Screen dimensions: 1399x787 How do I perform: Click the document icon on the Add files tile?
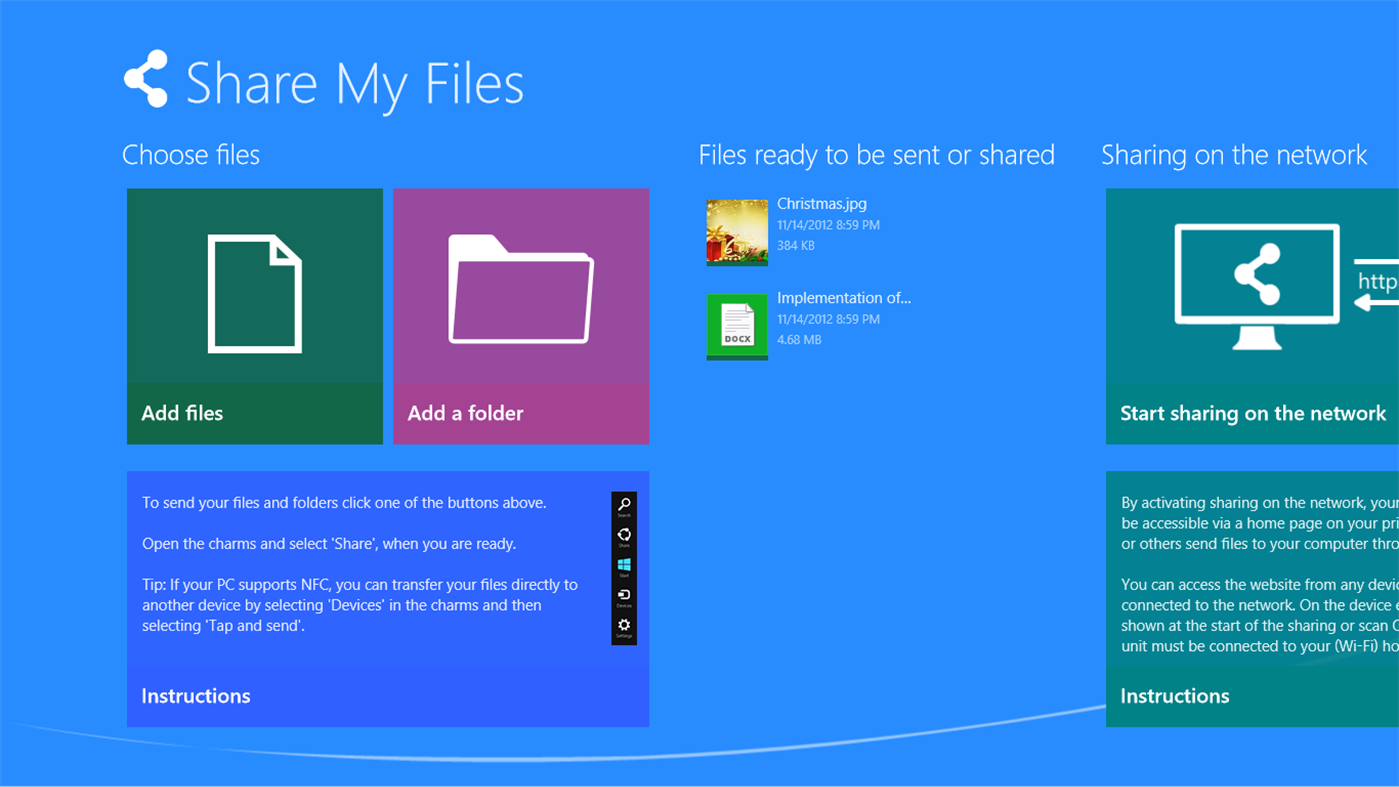point(254,293)
